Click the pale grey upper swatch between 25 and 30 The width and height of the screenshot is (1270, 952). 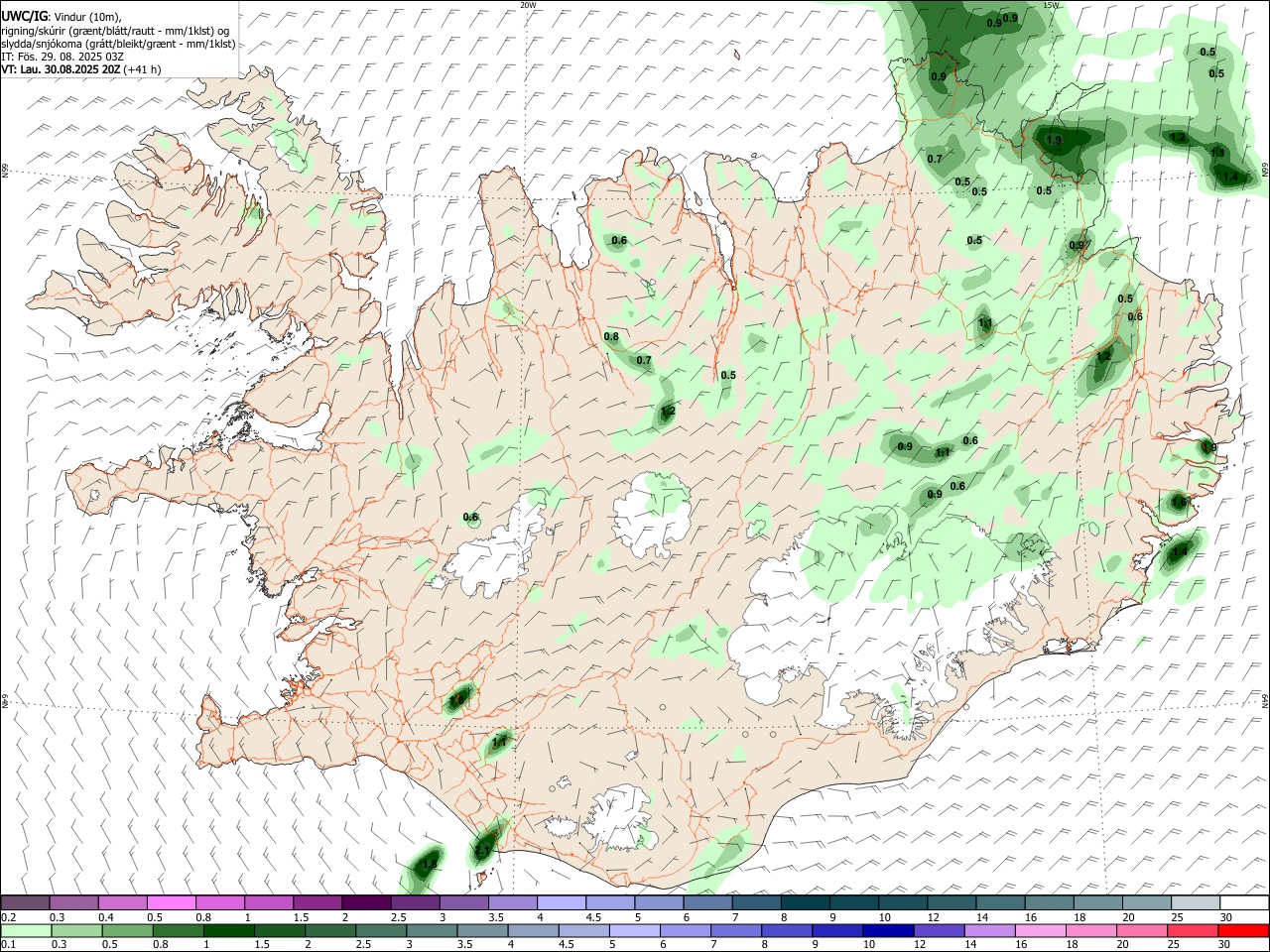coord(1196,903)
